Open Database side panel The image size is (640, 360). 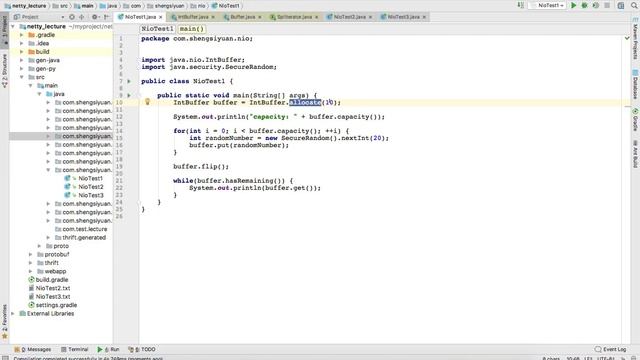pyautogui.click(x=635, y=85)
